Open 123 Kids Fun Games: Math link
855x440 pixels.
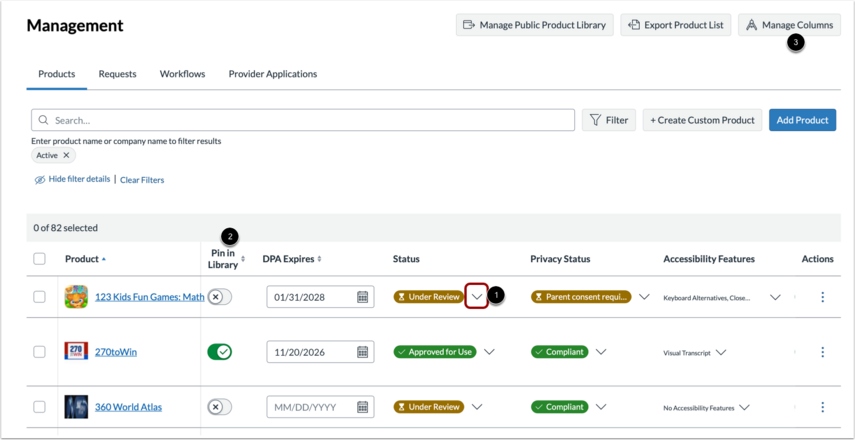(x=149, y=297)
